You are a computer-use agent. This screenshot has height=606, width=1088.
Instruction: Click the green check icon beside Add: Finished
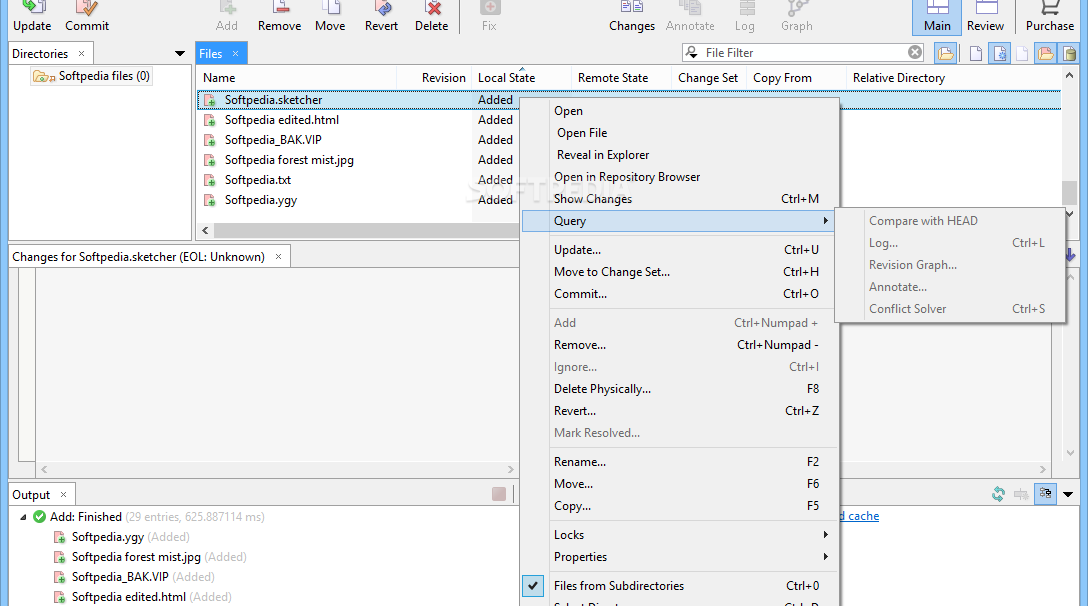pyautogui.click(x=40, y=517)
